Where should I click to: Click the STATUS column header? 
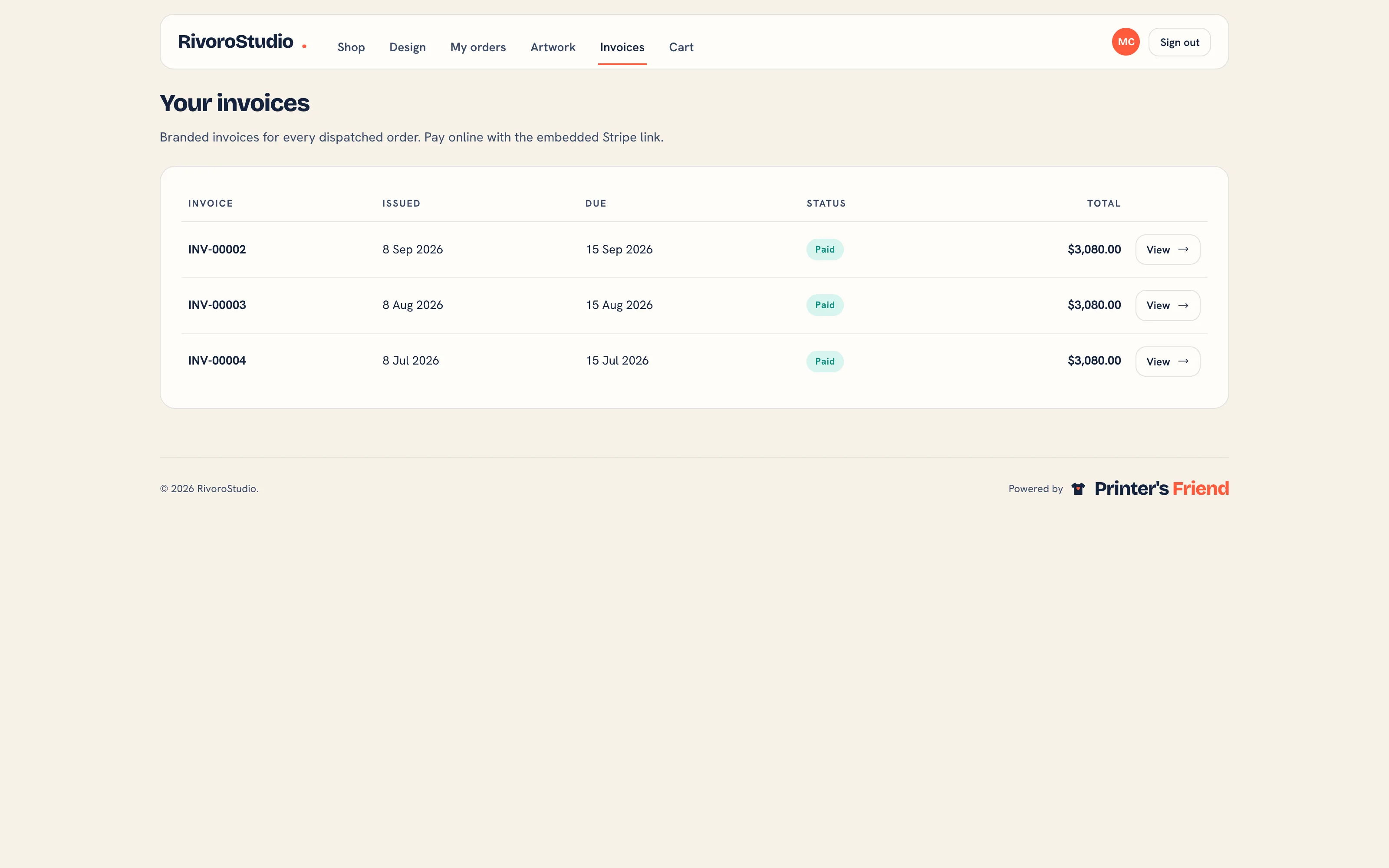pos(826,203)
